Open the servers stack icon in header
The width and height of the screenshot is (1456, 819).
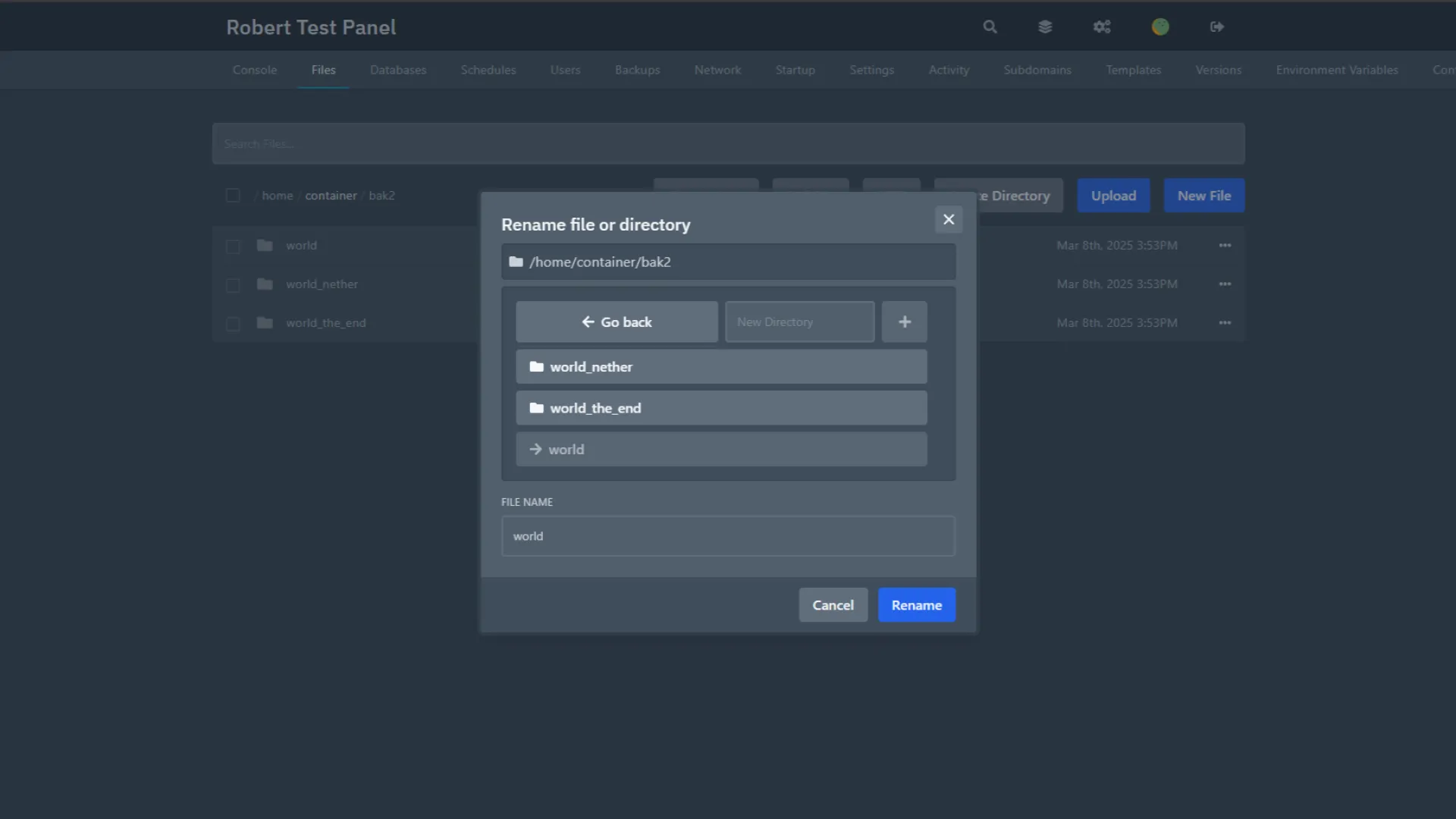tap(1045, 27)
